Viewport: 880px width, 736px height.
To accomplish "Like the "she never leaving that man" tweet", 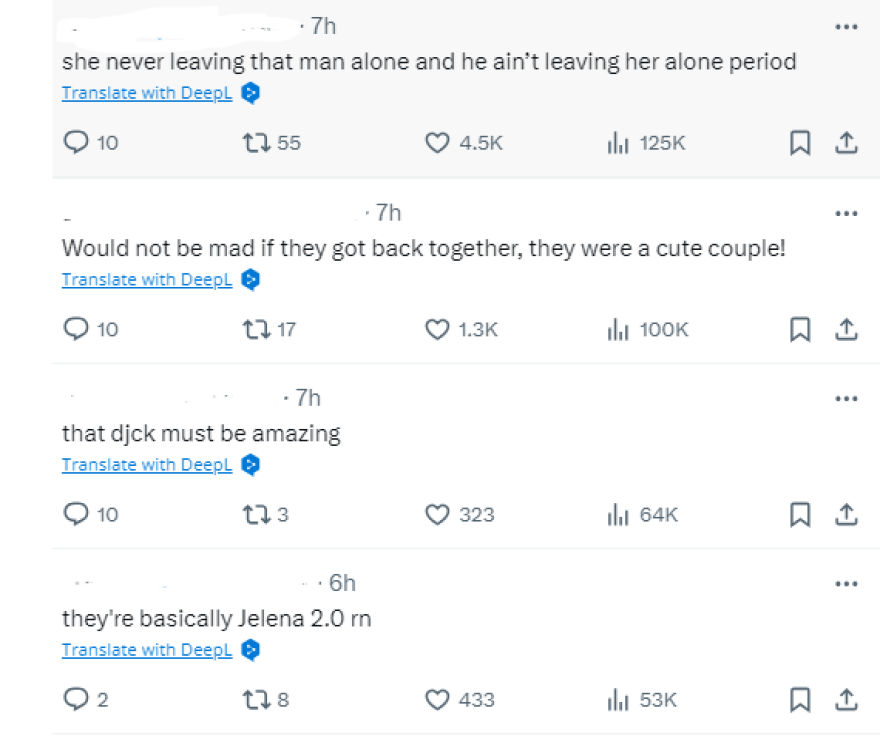I will [x=437, y=143].
